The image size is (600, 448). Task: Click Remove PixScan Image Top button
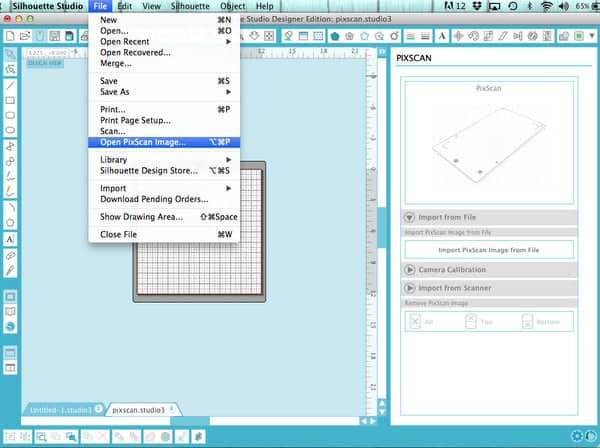pos(479,322)
